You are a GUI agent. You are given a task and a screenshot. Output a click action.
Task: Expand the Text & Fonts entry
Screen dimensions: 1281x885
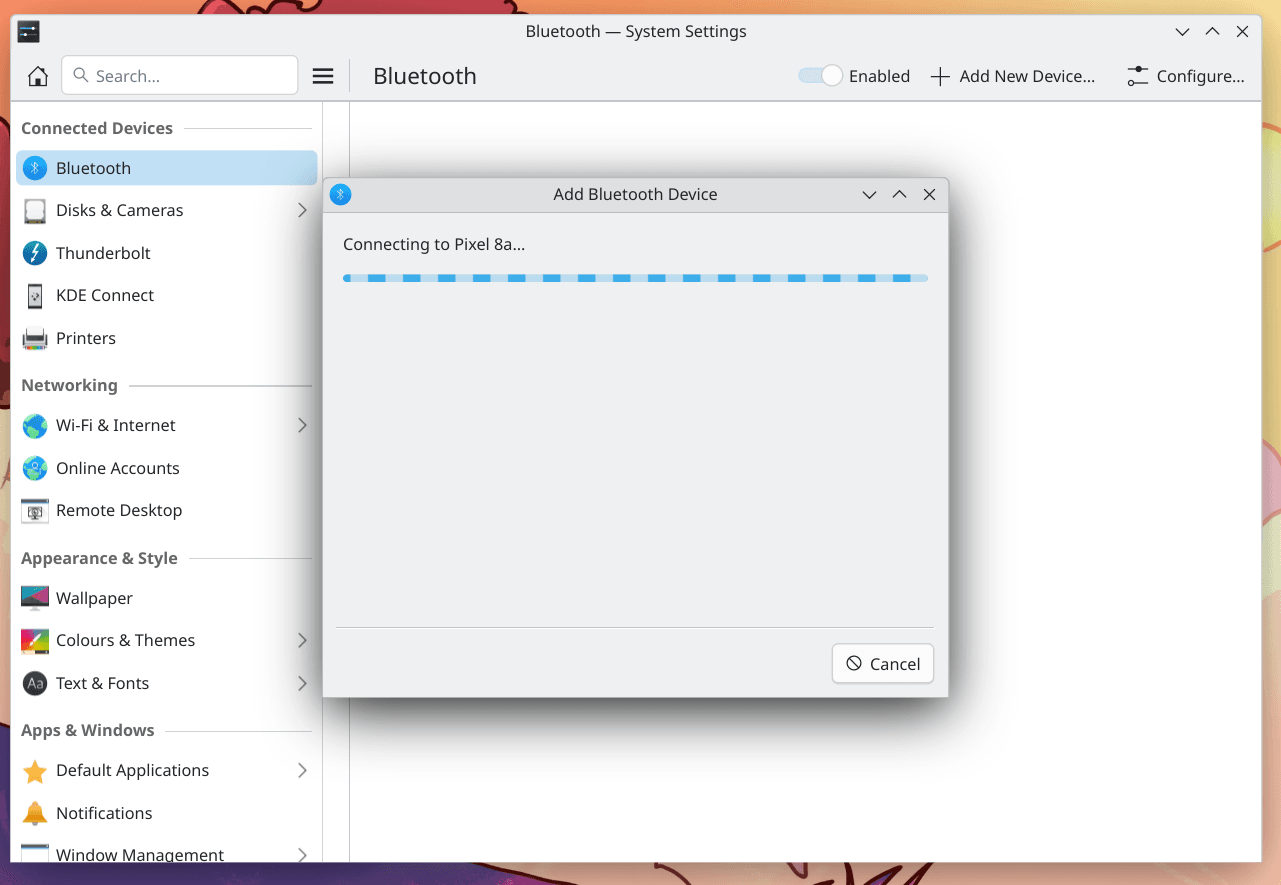pyautogui.click(x=302, y=683)
